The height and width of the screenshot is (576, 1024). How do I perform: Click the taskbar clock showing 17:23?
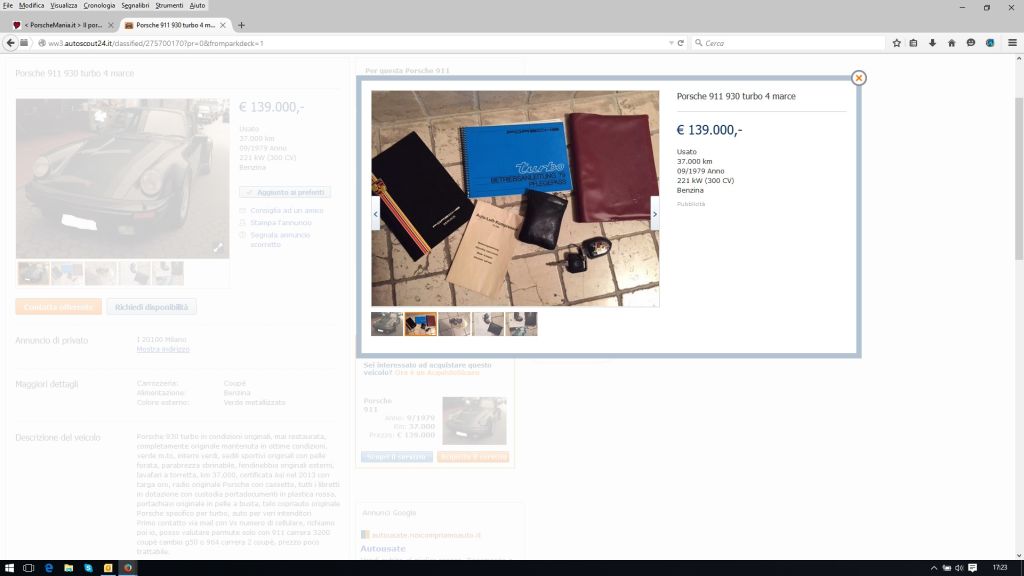tap(1000, 568)
